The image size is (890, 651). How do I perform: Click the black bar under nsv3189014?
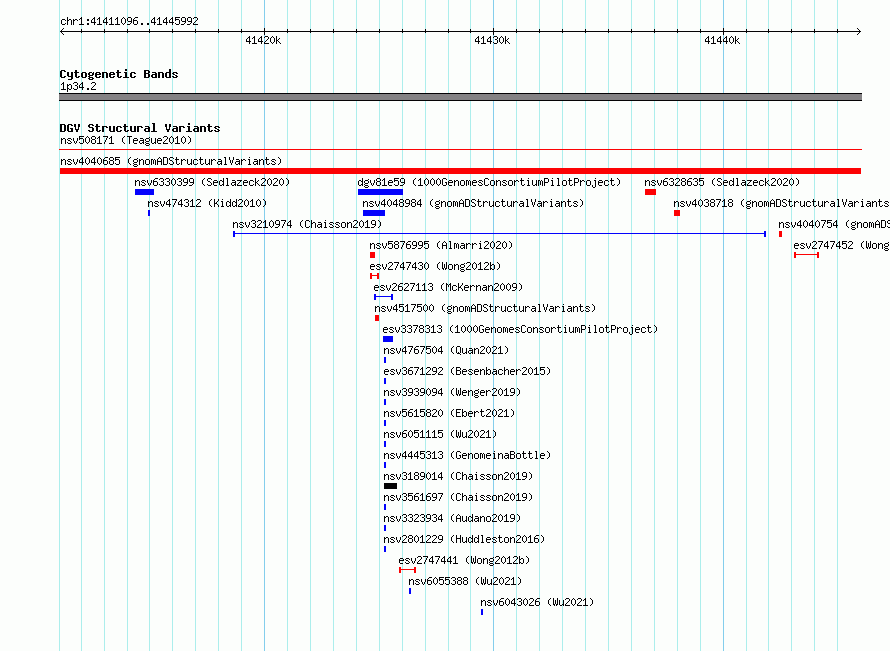(x=391, y=486)
